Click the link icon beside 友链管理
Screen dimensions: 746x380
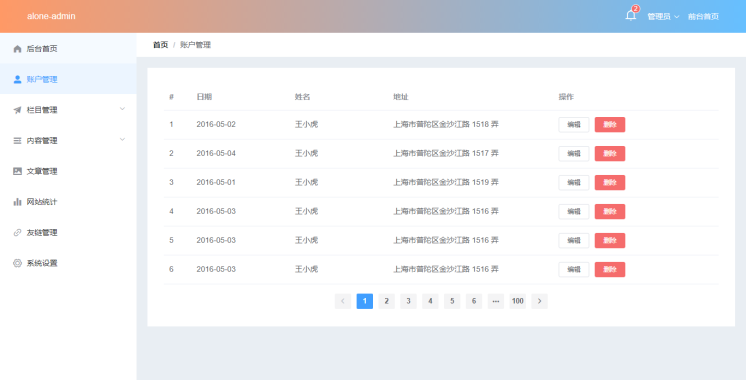pyautogui.click(x=18, y=233)
